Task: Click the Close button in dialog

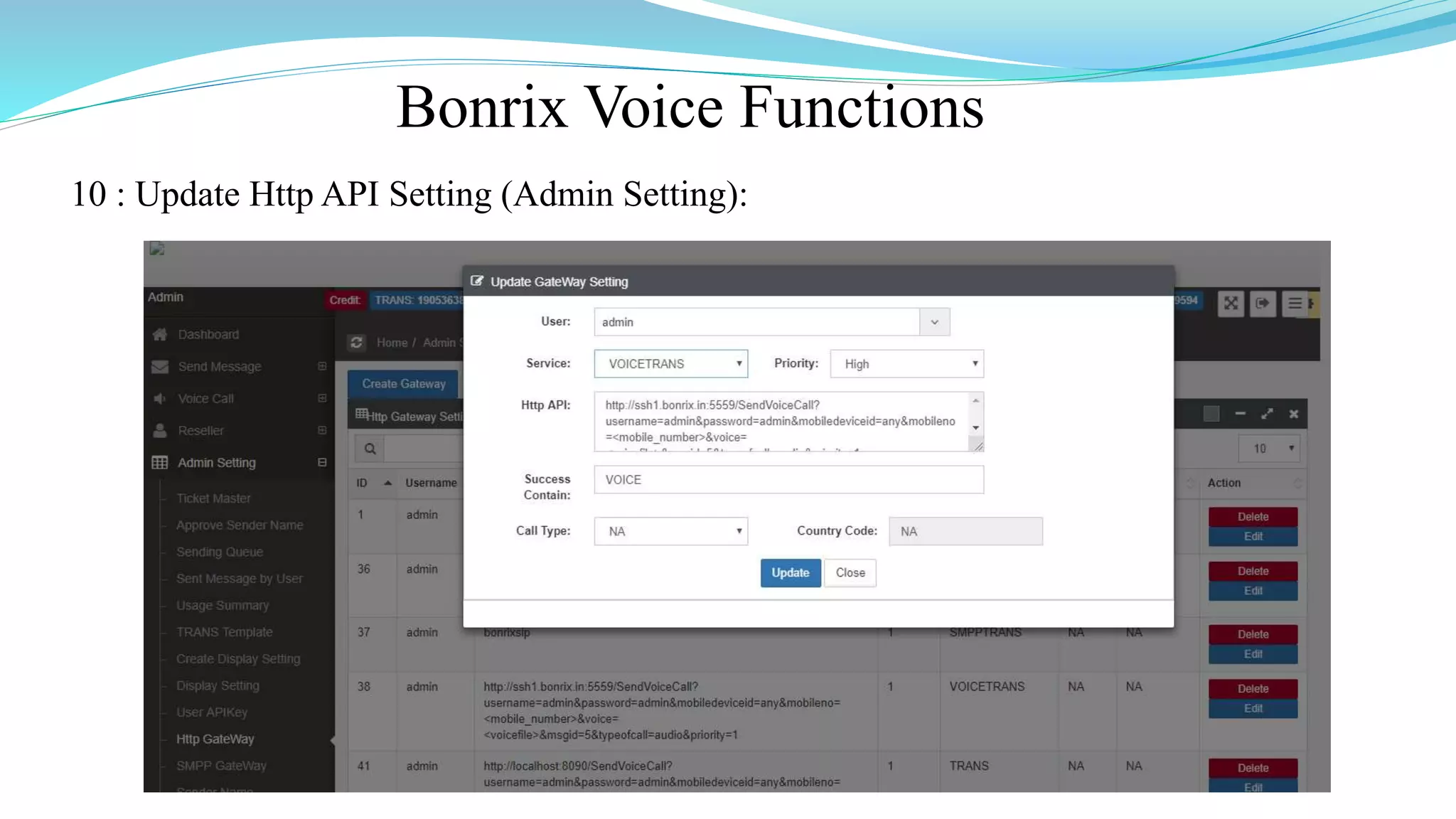Action: click(850, 573)
